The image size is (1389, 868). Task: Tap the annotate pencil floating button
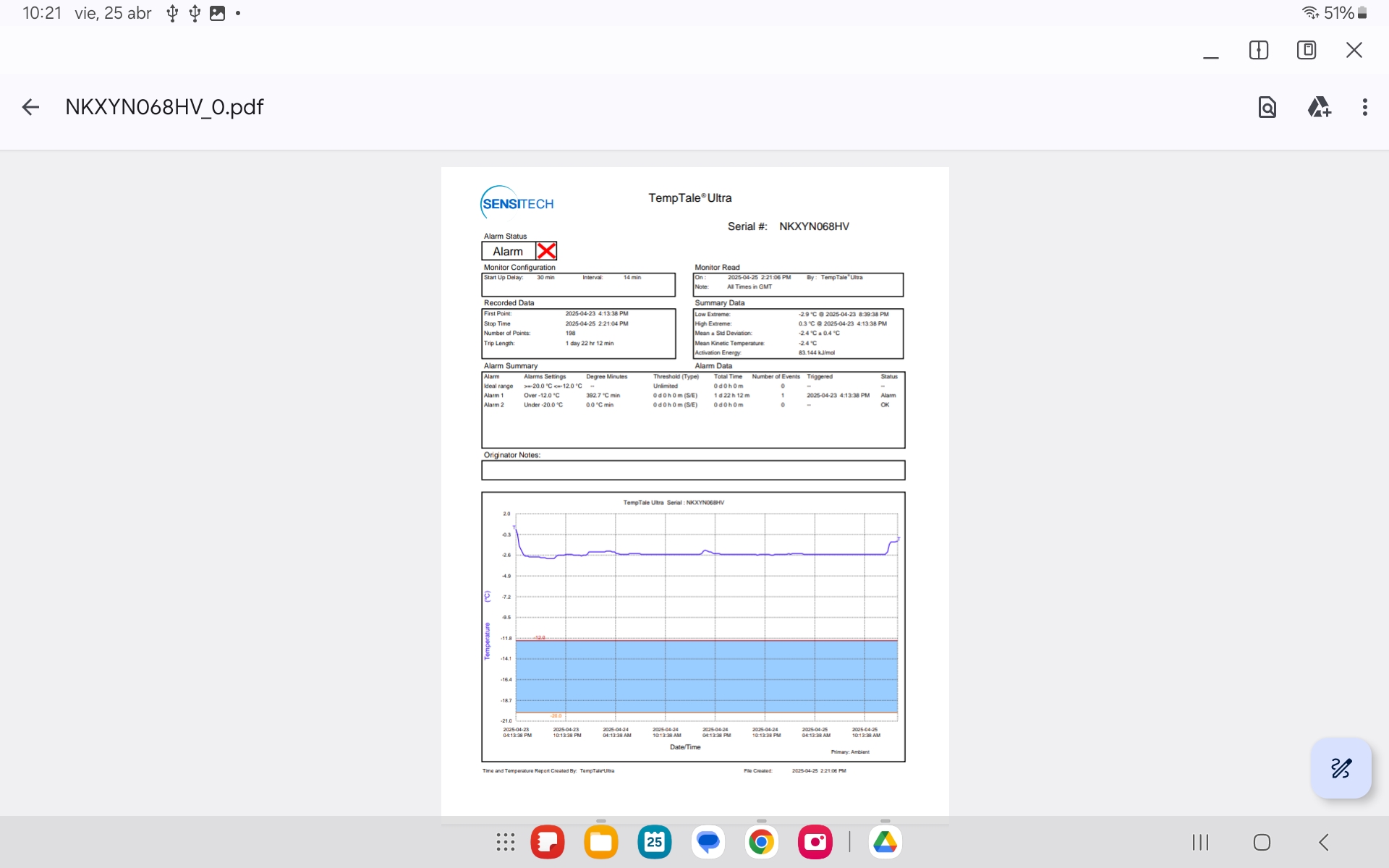tap(1341, 768)
